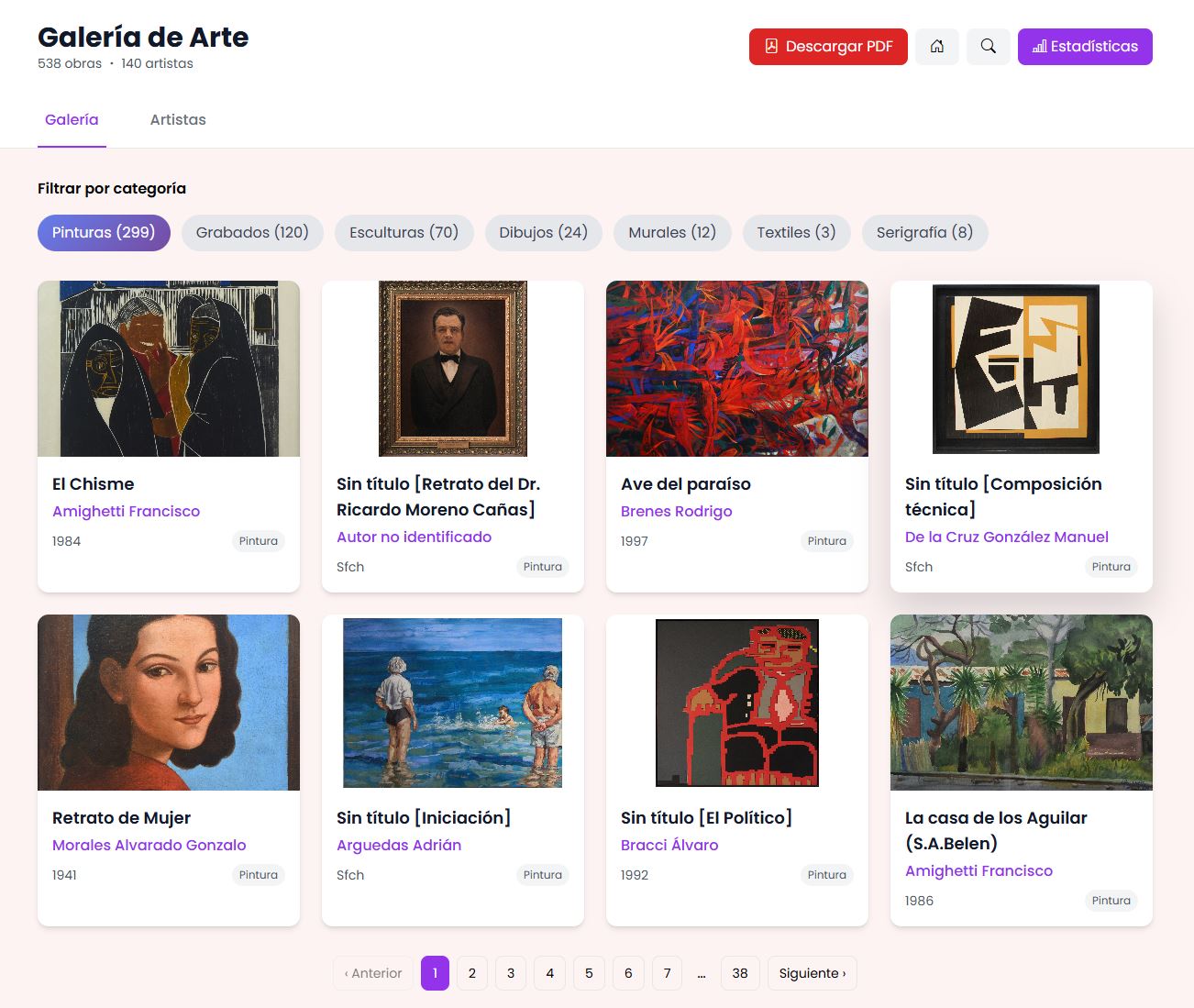Click artist link Brenes Rodrigo
The height and width of the screenshot is (1008, 1194).
click(676, 512)
